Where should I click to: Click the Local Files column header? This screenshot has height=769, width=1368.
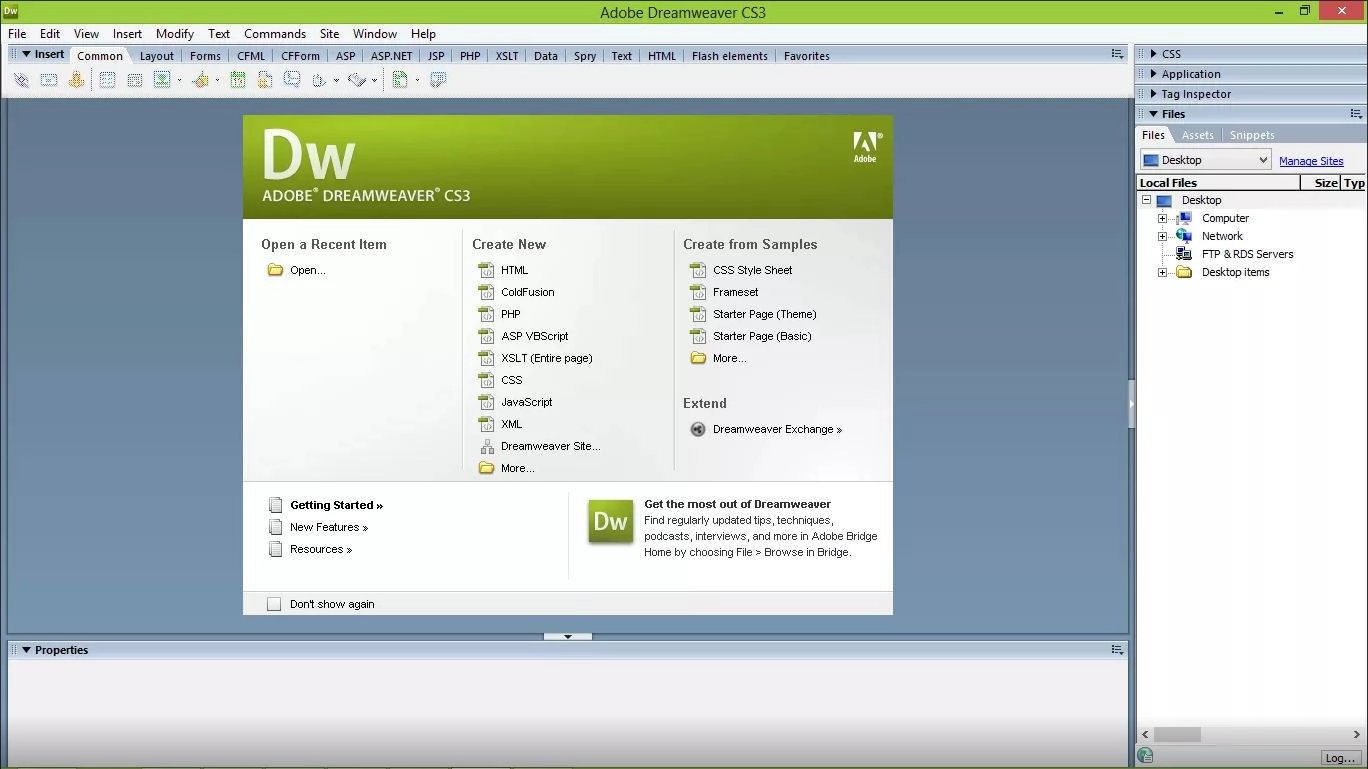click(x=1218, y=183)
